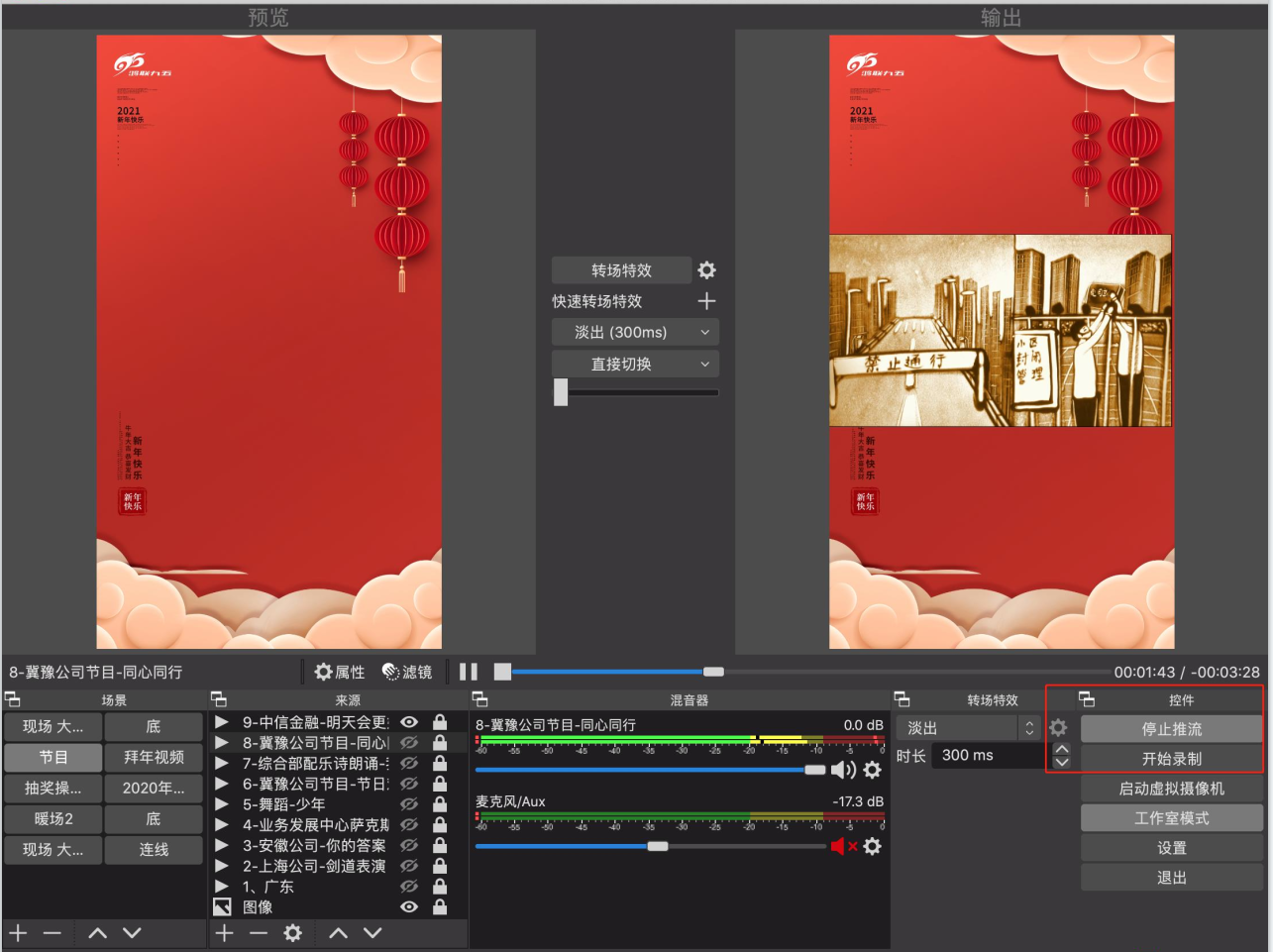Move the selected scene up
Viewport: 1273px width, 952px height.
[x=97, y=933]
